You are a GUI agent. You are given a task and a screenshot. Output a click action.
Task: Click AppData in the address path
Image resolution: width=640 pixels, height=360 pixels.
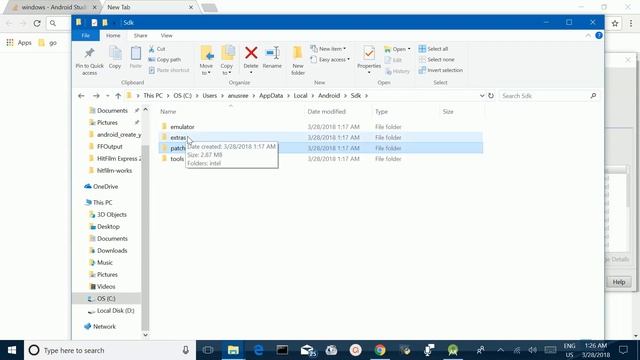point(271,96)
